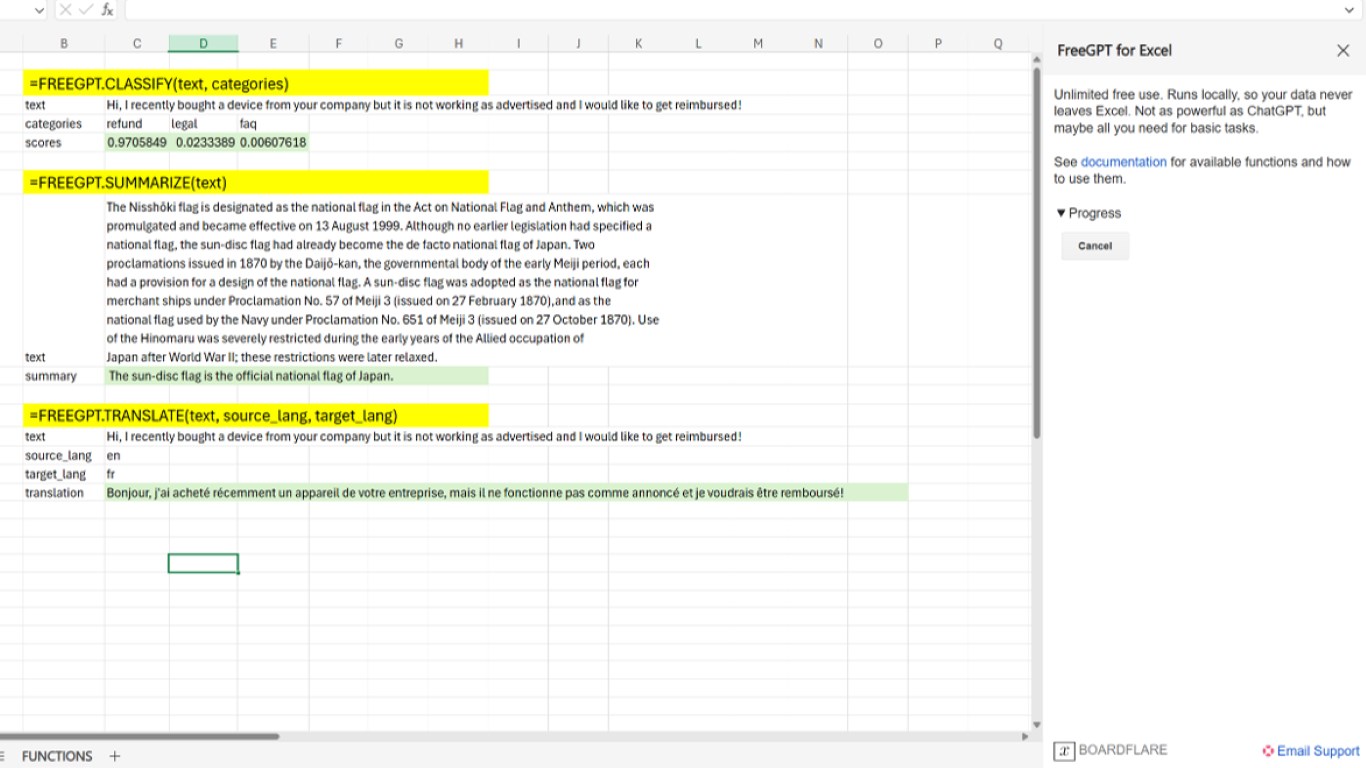Click the vertical scrollbar thumb
1366x768 pixels.
[1036, 253]
